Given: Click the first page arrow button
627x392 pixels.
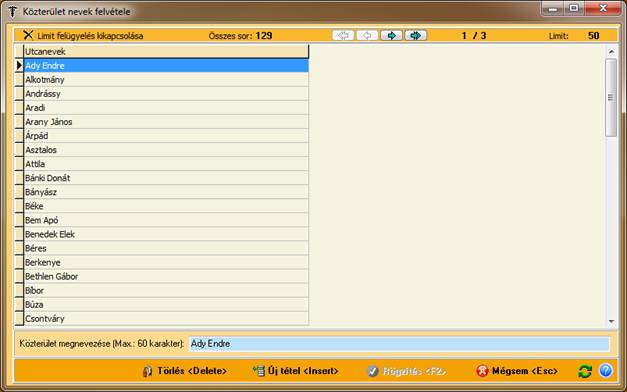Looking at the screenshot, I should click(343, 36).
